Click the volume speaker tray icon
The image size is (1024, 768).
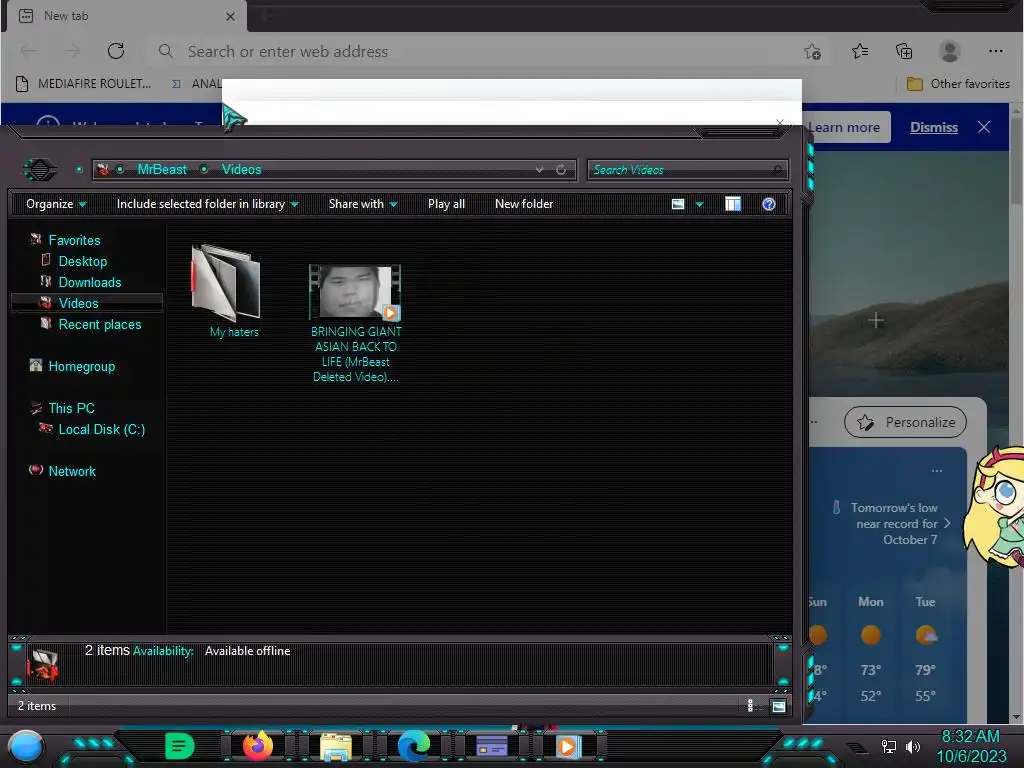coord(912,746)
